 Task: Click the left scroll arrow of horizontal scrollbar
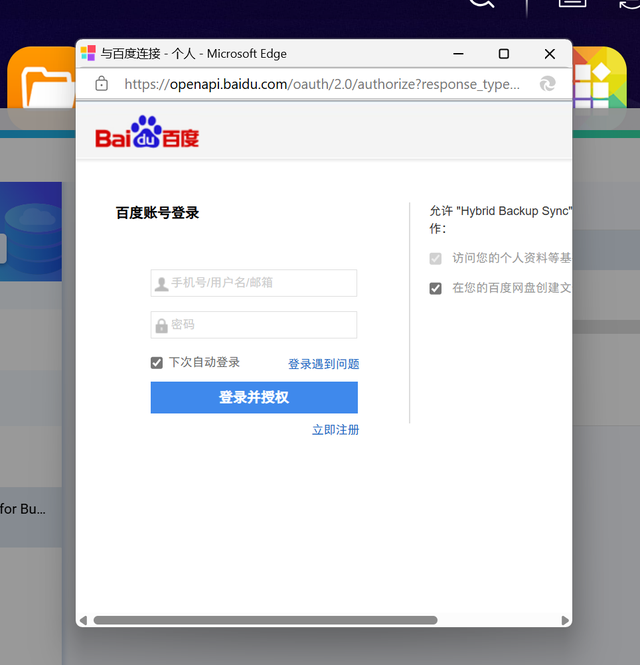coord(84,620)
